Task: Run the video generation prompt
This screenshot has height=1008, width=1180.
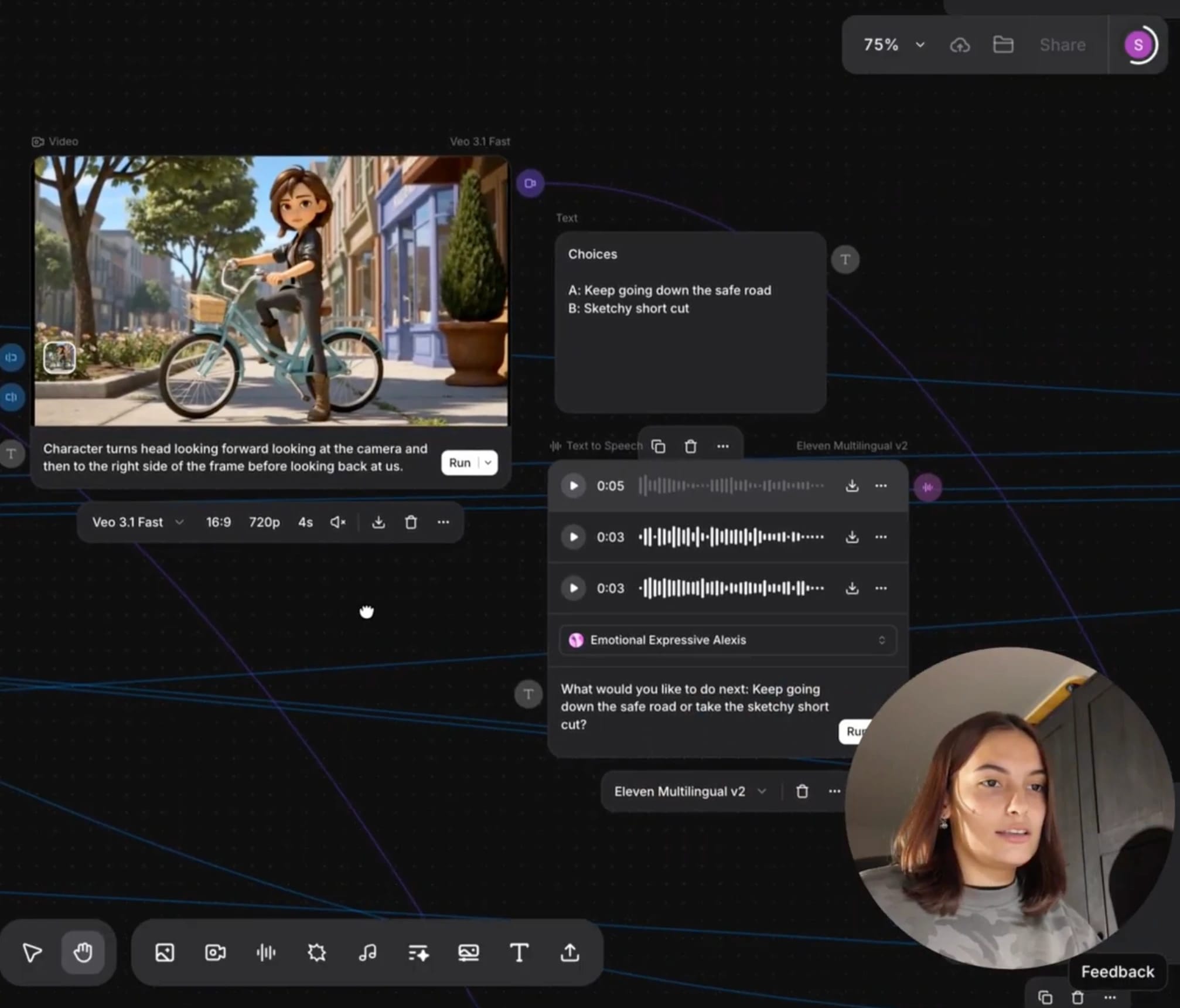Action: (x=460, y=463)
